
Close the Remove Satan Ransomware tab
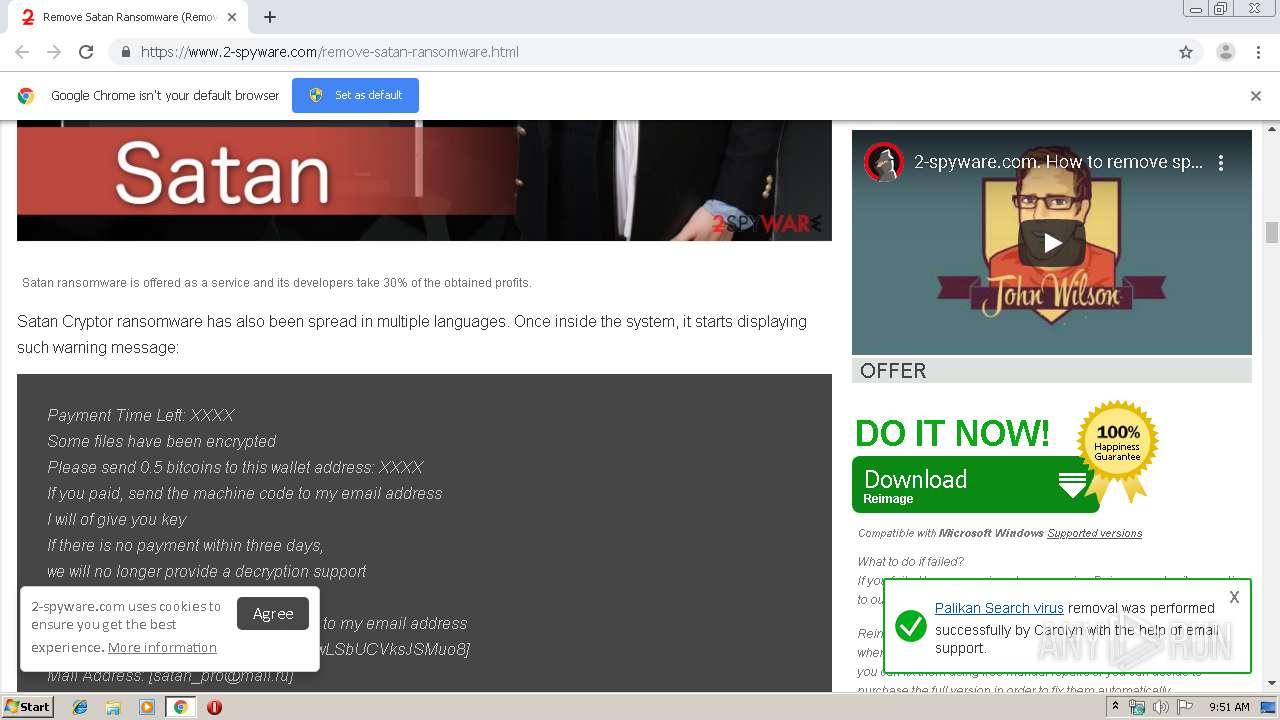[x=232, y=17]
